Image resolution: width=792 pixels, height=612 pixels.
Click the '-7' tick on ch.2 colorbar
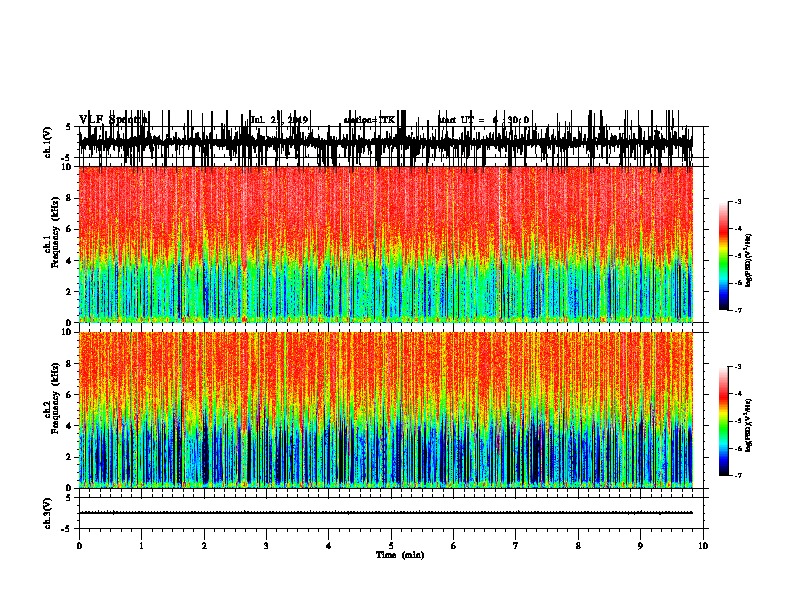(x=737, y=475)
